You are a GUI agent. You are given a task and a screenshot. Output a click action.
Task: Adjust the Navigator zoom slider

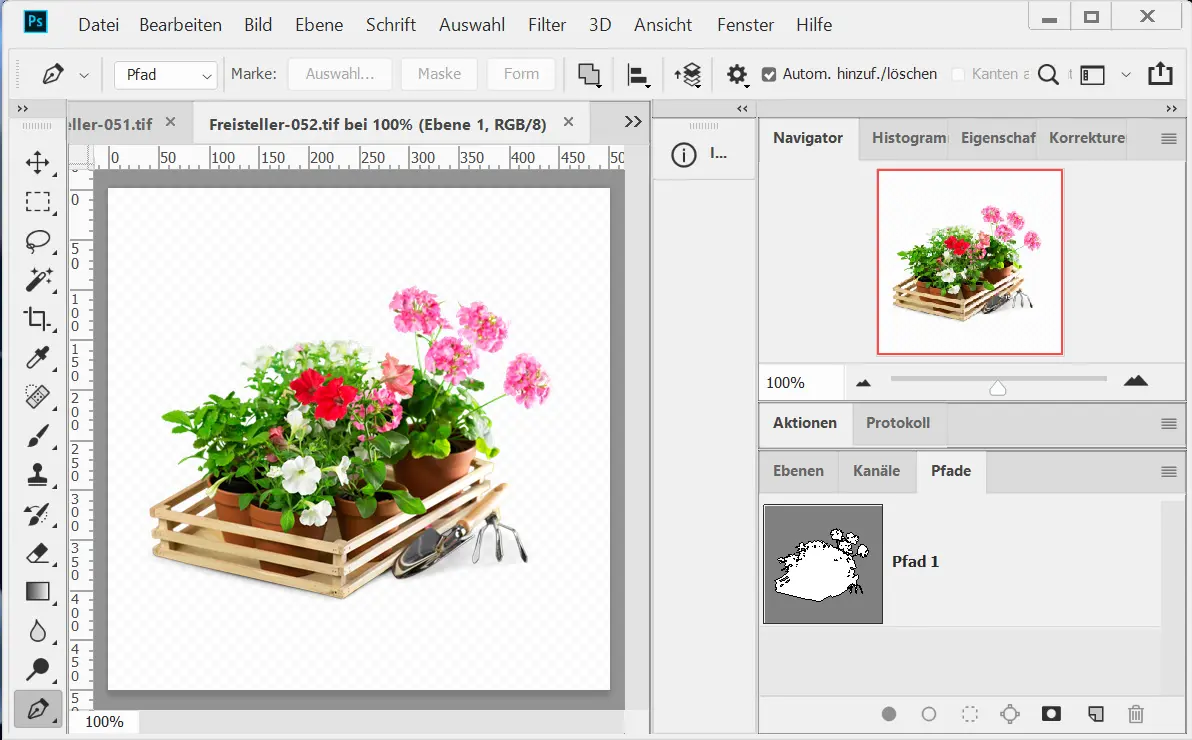point(997,387)
